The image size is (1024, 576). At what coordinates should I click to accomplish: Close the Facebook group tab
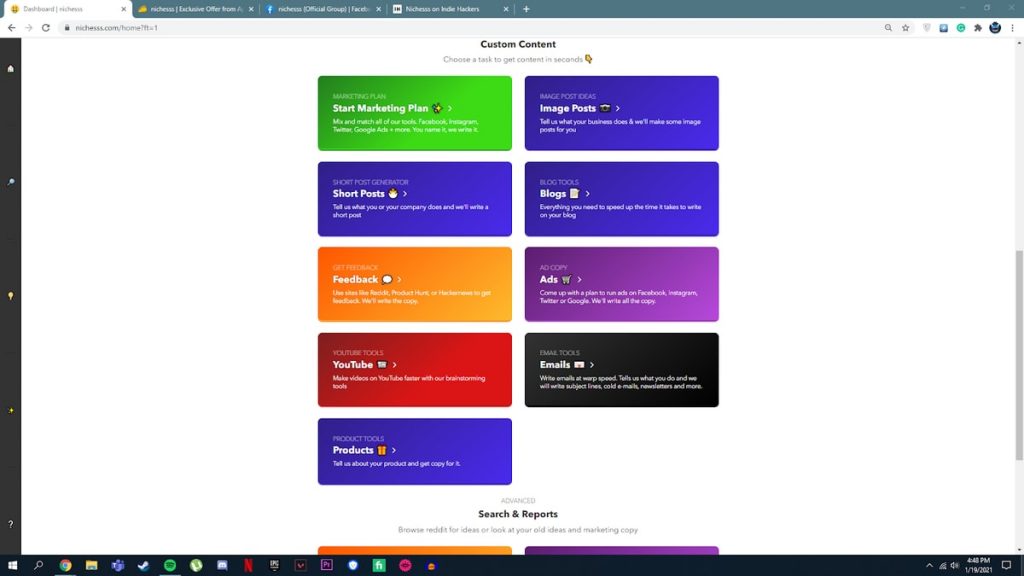pos(378,9)
